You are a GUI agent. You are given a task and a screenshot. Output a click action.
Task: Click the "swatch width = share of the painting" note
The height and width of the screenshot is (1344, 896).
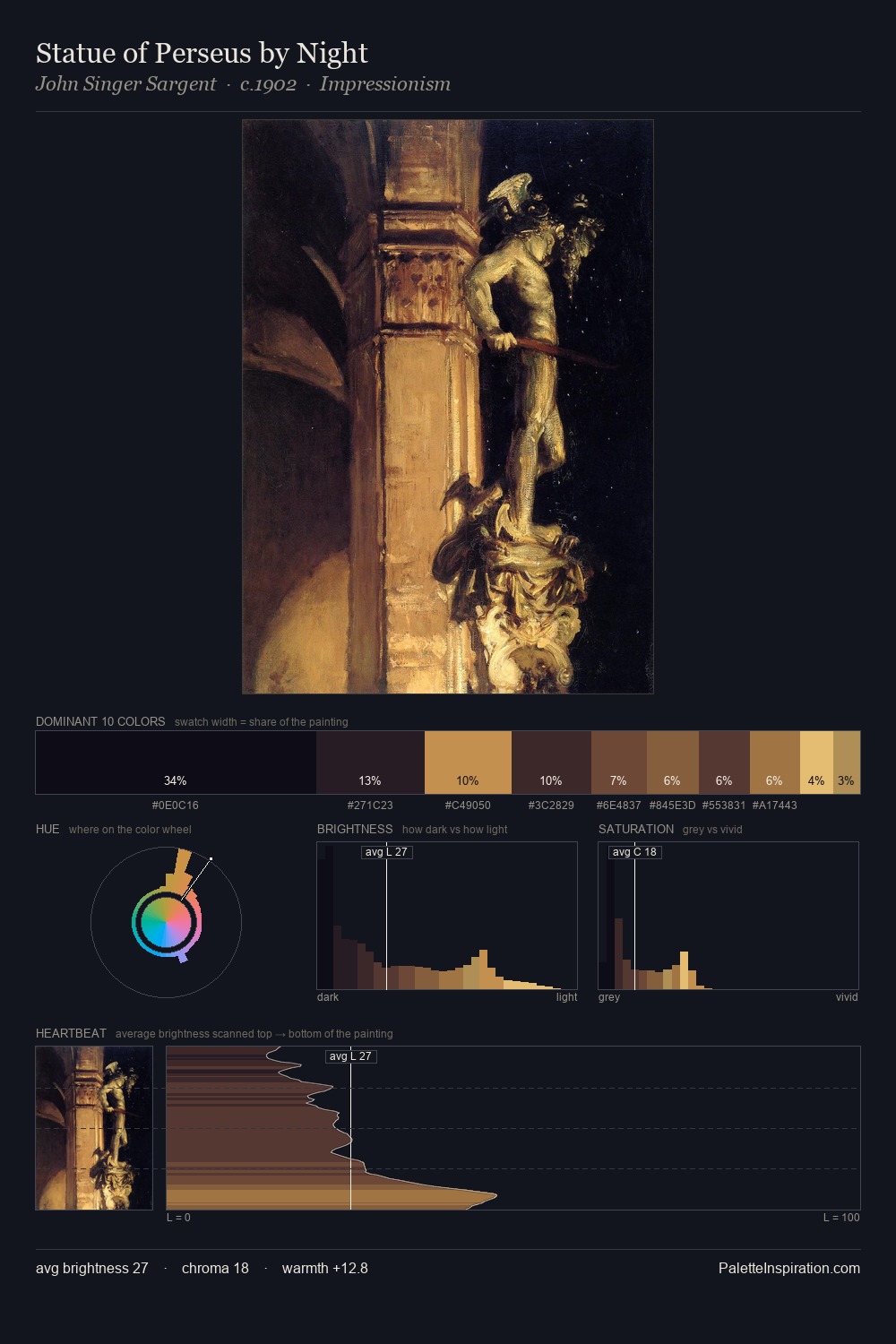[261, 722]
